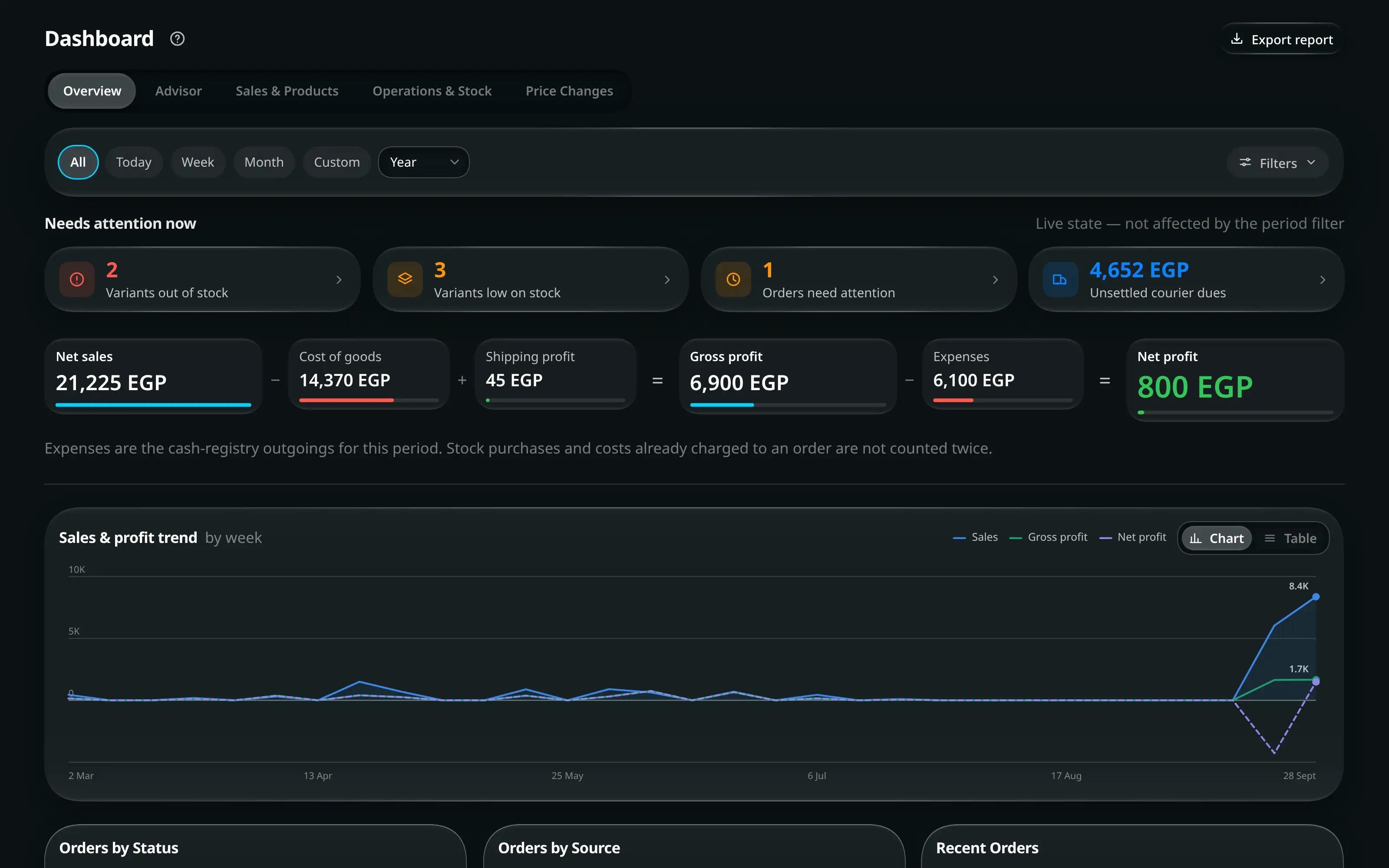
Task: Select the Custom period filter
Action: (x=337, y=162)
